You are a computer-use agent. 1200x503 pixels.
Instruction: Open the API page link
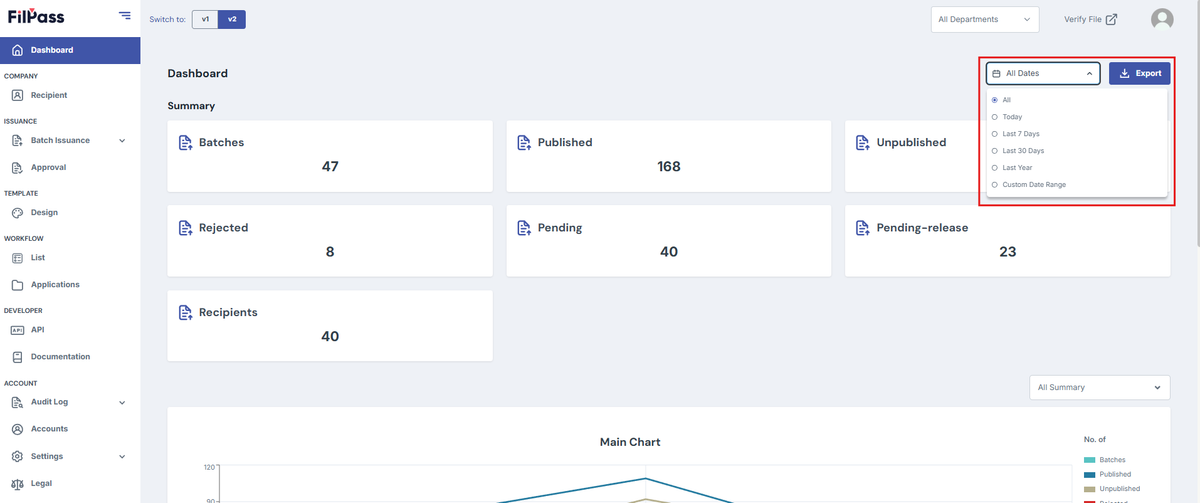(70, 329)
